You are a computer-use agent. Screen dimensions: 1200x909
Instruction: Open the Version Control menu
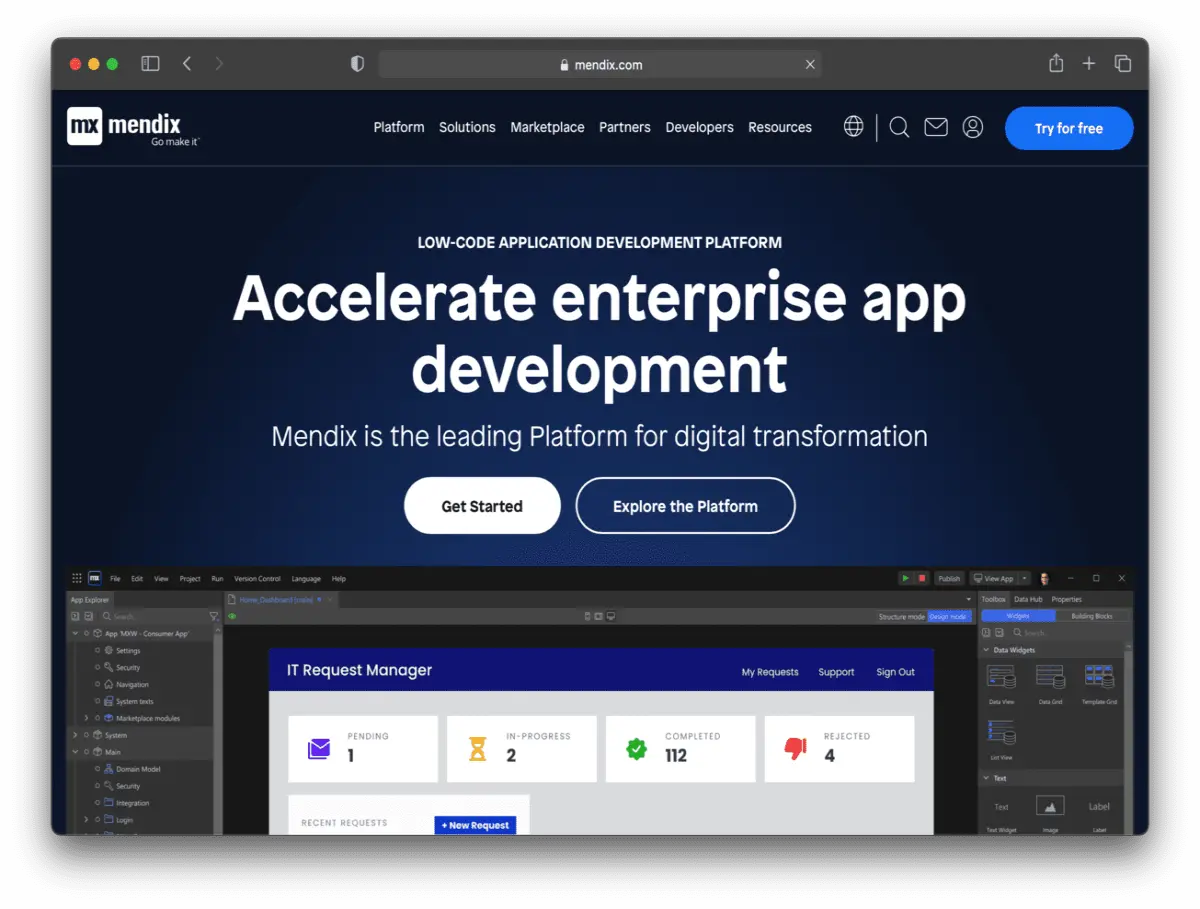(x=257, y=579)
